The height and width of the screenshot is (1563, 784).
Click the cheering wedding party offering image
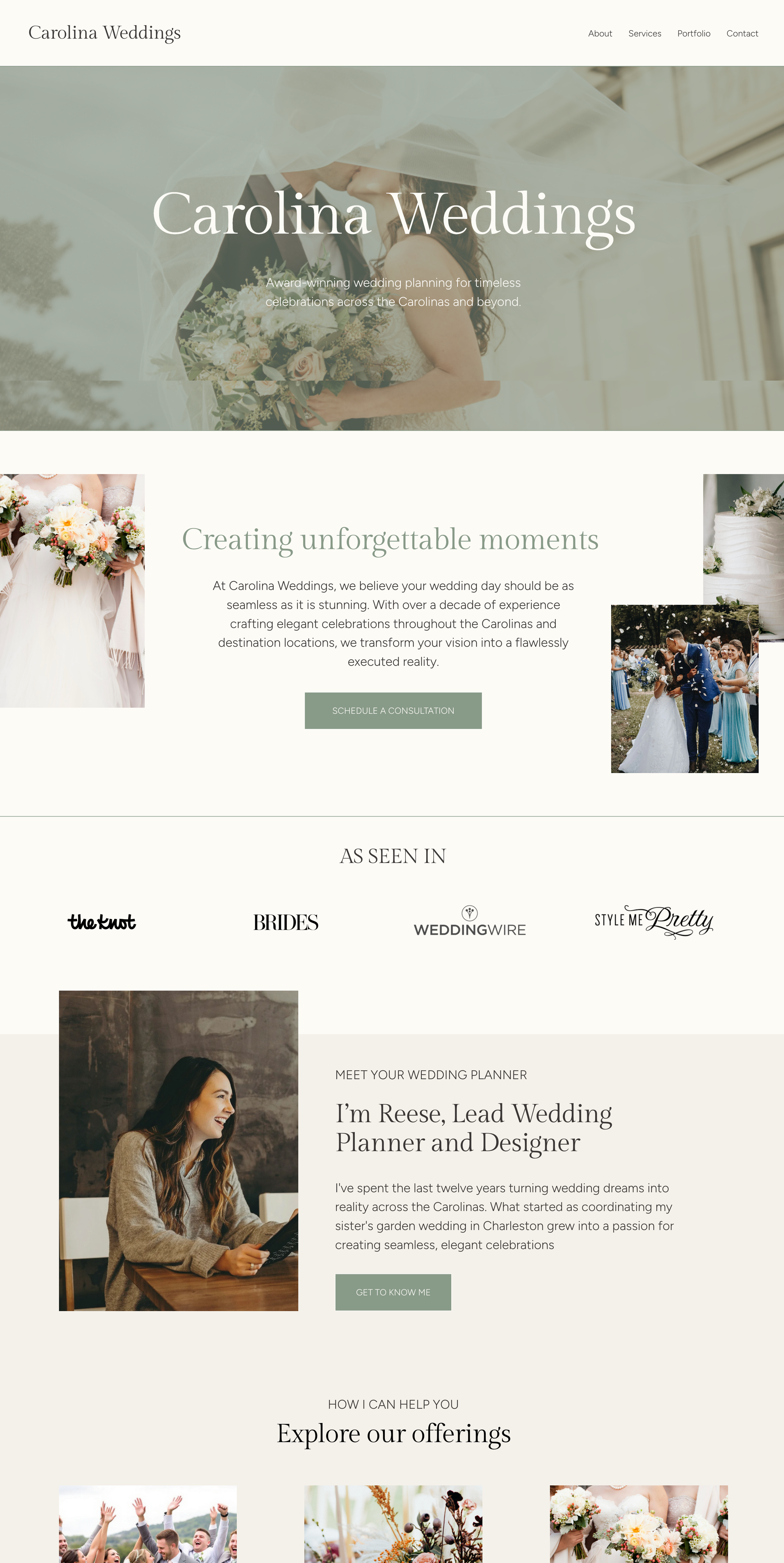coord(148,1524)
